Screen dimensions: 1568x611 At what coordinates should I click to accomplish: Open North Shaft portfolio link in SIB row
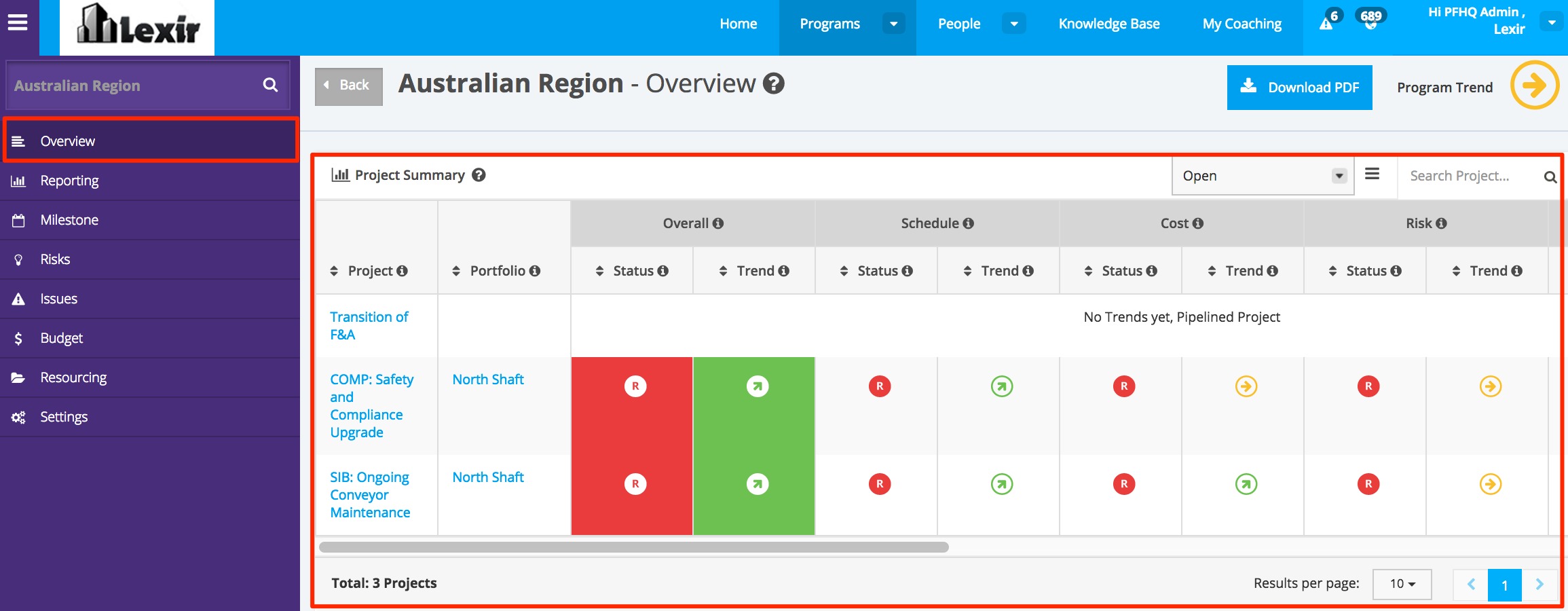click(488, 477)
